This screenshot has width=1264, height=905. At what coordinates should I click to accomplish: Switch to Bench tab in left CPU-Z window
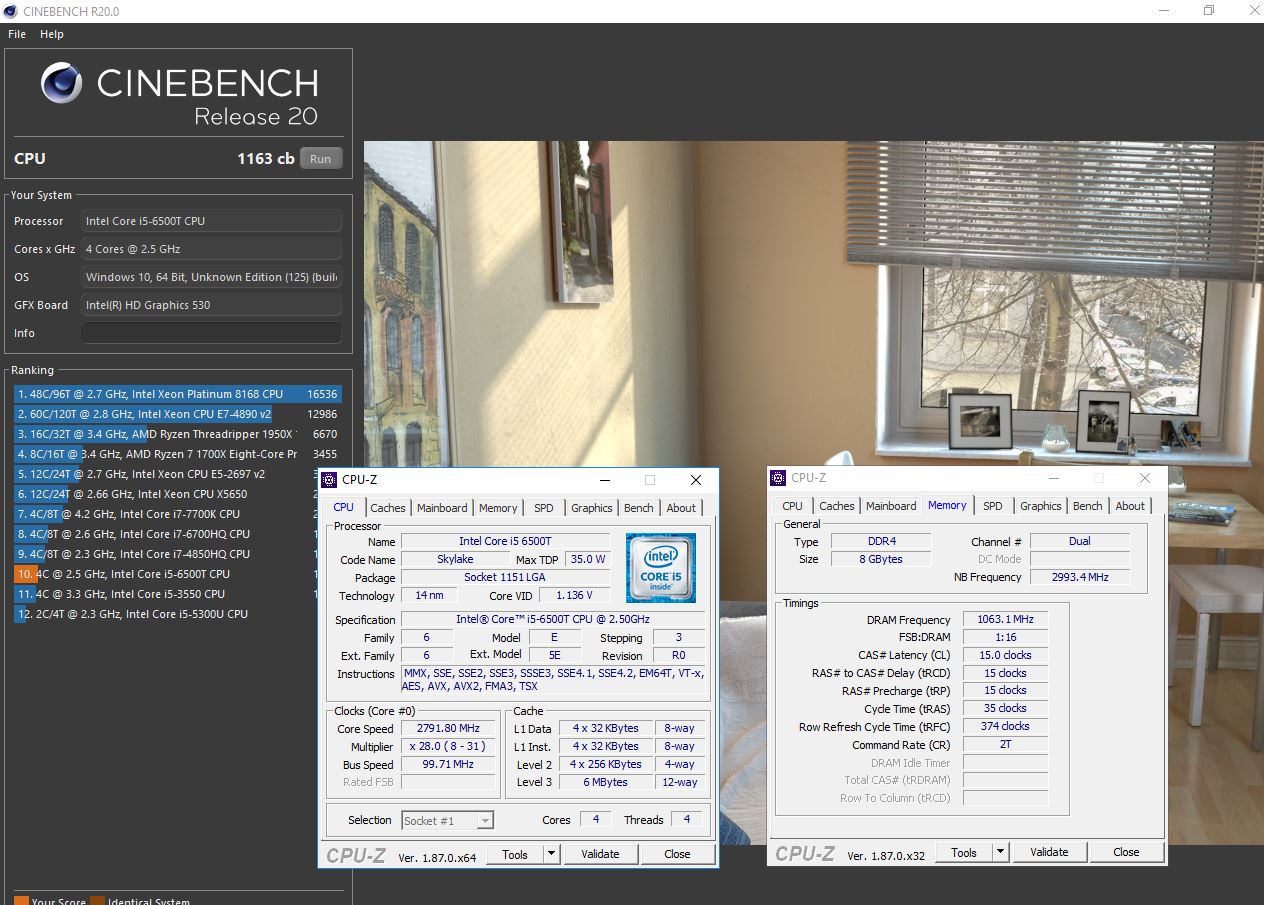coord(638,508)
